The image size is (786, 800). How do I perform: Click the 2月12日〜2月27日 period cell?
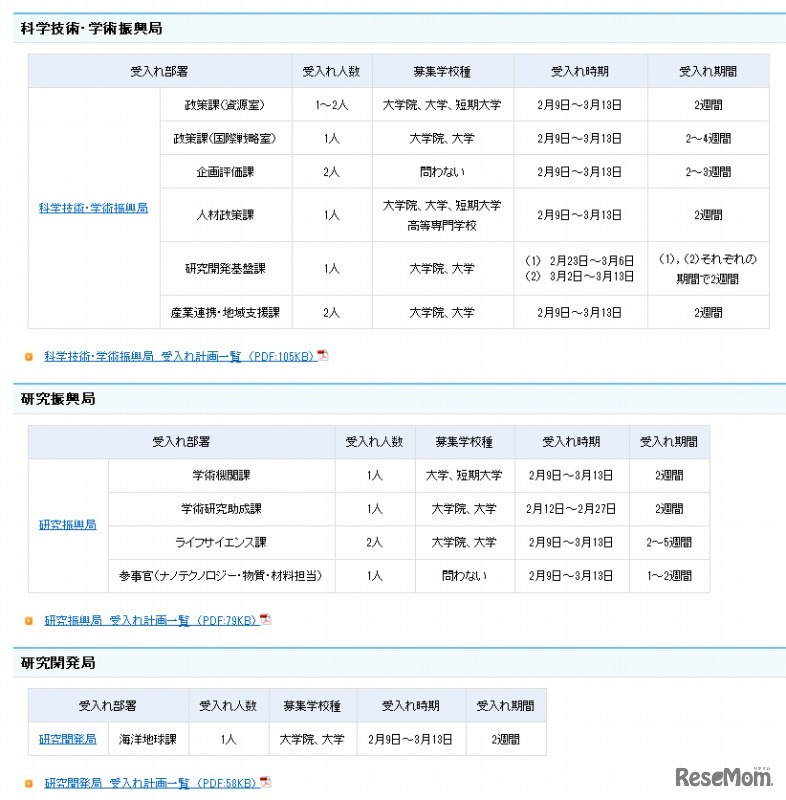[572, 509]
